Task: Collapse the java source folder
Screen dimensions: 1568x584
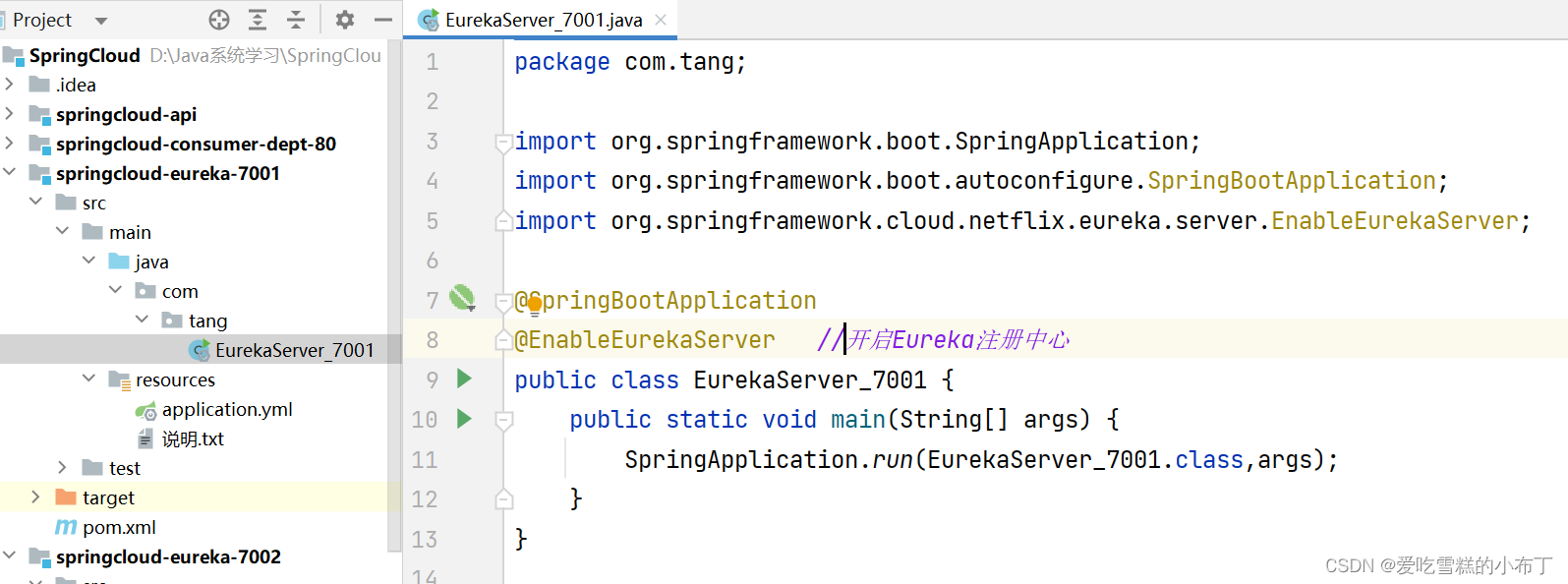Action: point(89,262)
